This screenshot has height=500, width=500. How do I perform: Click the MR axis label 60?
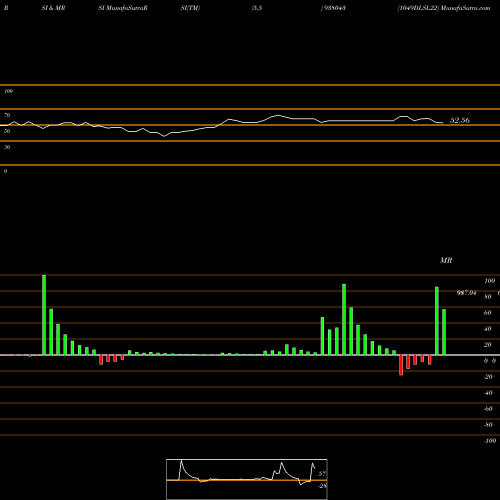[488, 313]
